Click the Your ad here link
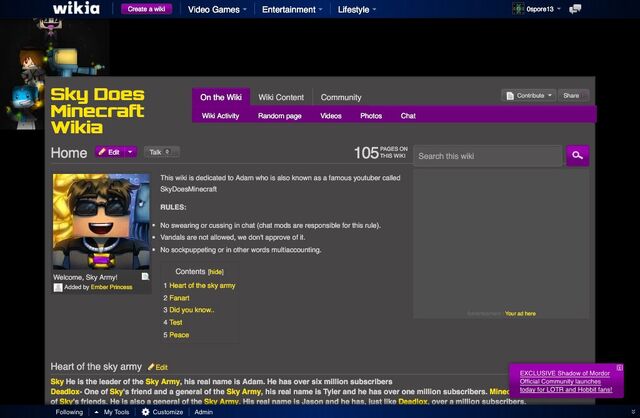 [x=520, y=314]
